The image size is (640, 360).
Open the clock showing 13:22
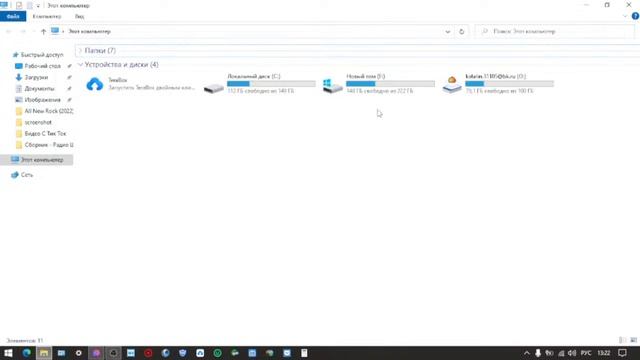(604, 353)
